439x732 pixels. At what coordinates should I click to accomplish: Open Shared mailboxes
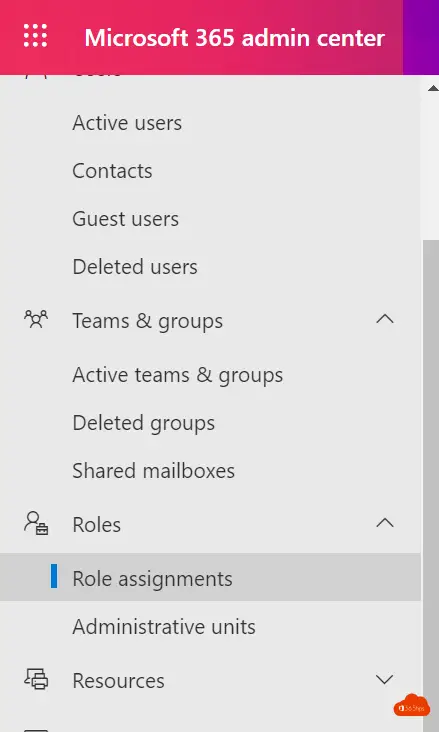click(x=154, y=471)
